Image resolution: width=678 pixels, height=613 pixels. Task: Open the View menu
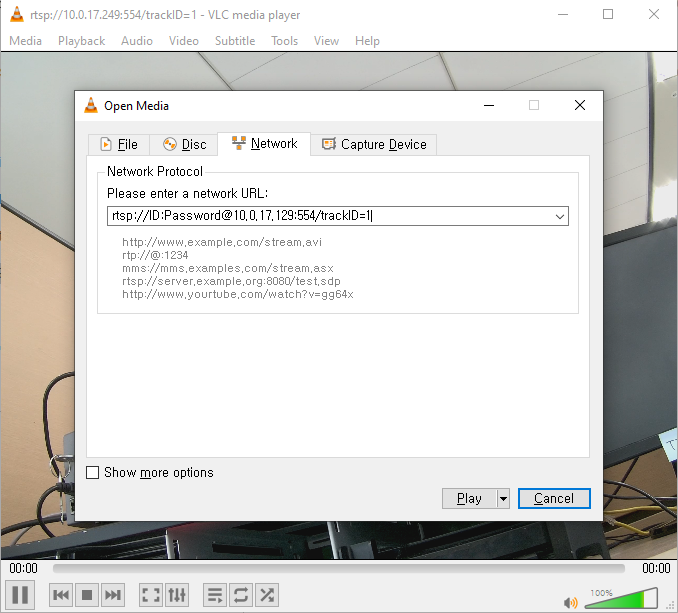[x=326, y=41]
